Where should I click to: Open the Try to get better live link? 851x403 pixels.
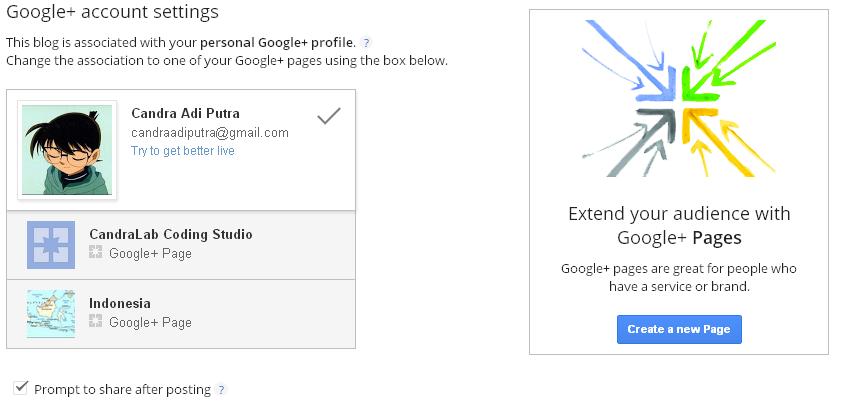(183, 151)
